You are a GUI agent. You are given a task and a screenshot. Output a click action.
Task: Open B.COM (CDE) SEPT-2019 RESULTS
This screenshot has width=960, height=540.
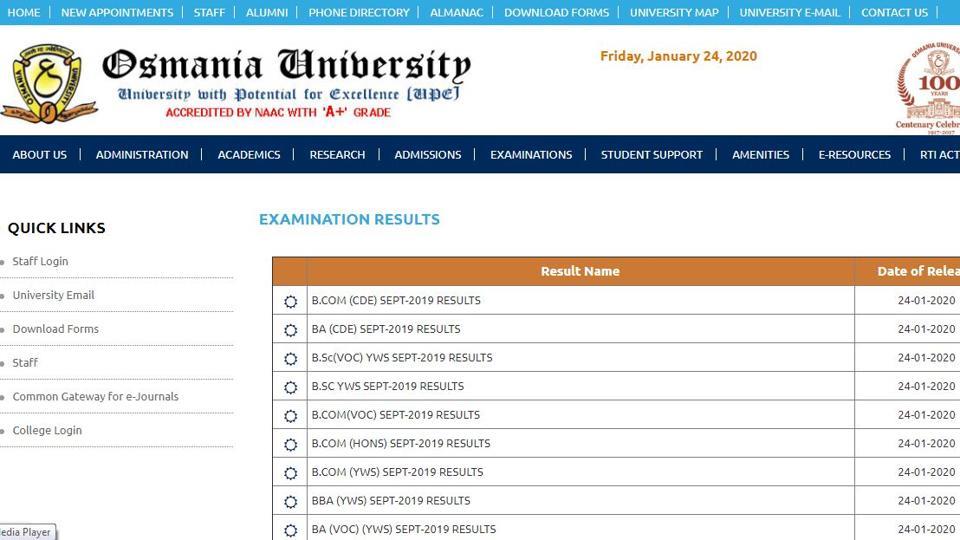pyautogui.click(x=396, y=301)
